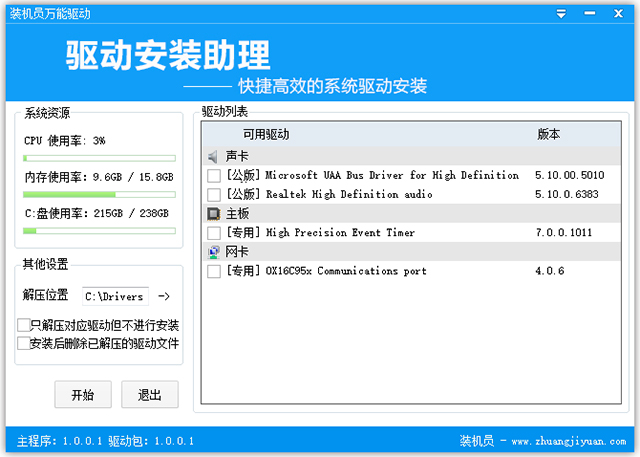This screenshot has width=640, height=457.
Task: Click the CPU 使用率 progress bar
Action: pyautogui.click(x=99, y=158)
